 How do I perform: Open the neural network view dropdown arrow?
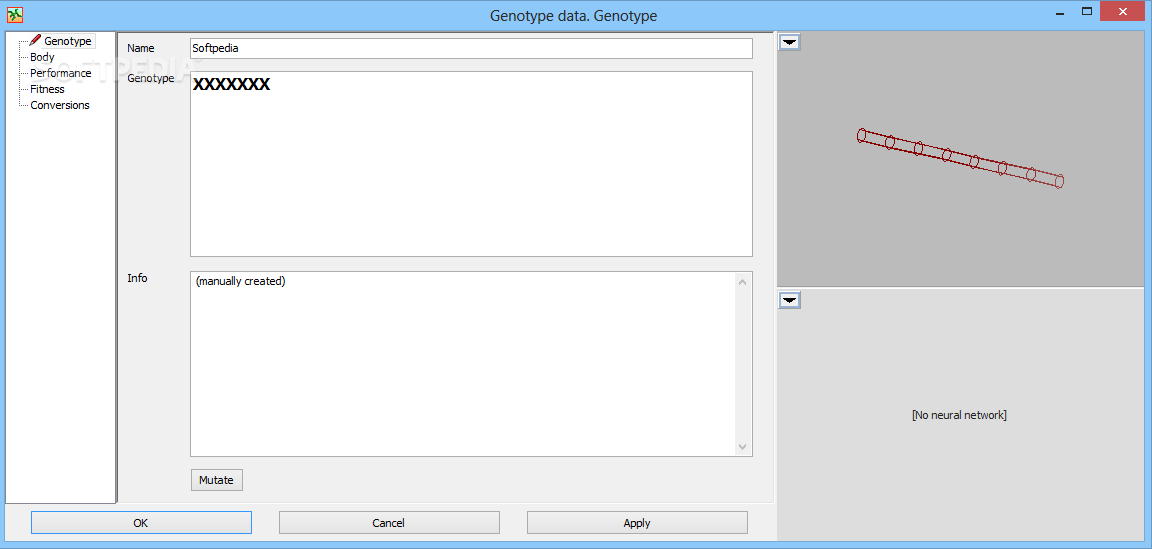click(x=789, y=300)
